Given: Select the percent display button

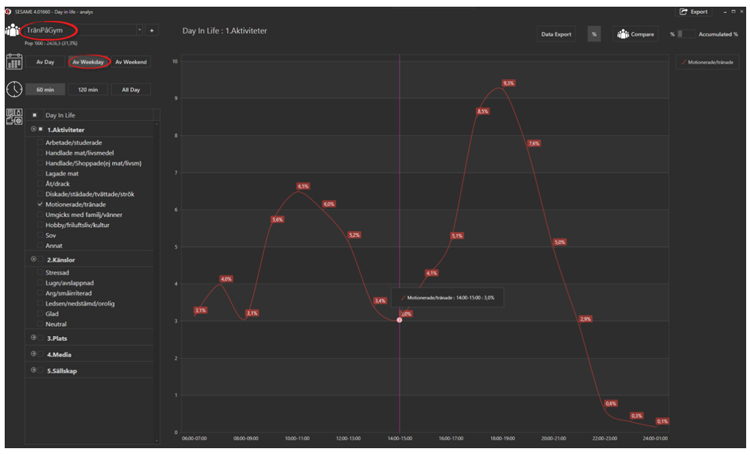Looking at the screenshot, I should pos(594,34).
